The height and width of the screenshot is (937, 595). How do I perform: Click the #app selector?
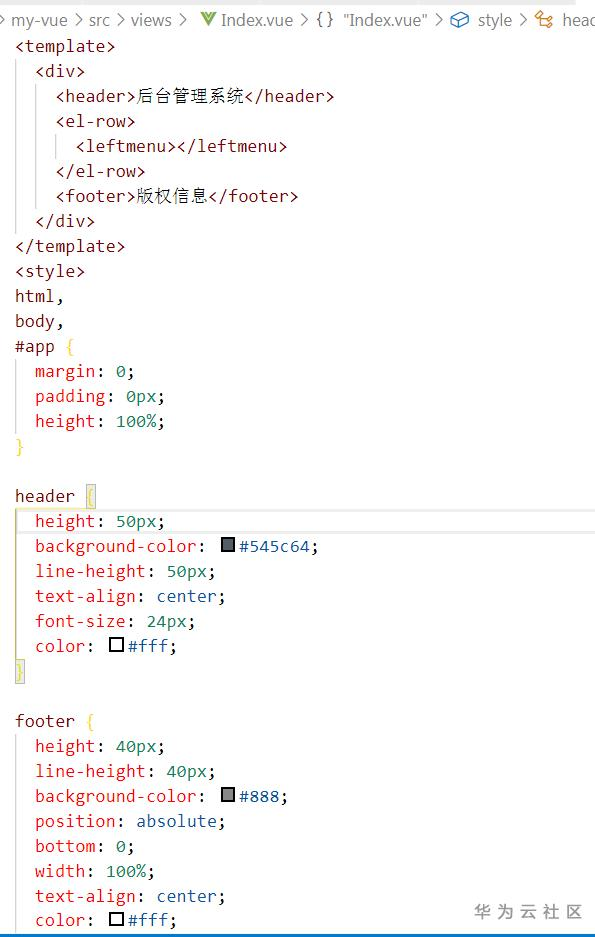pyautogui.click(x=35, y=347)
